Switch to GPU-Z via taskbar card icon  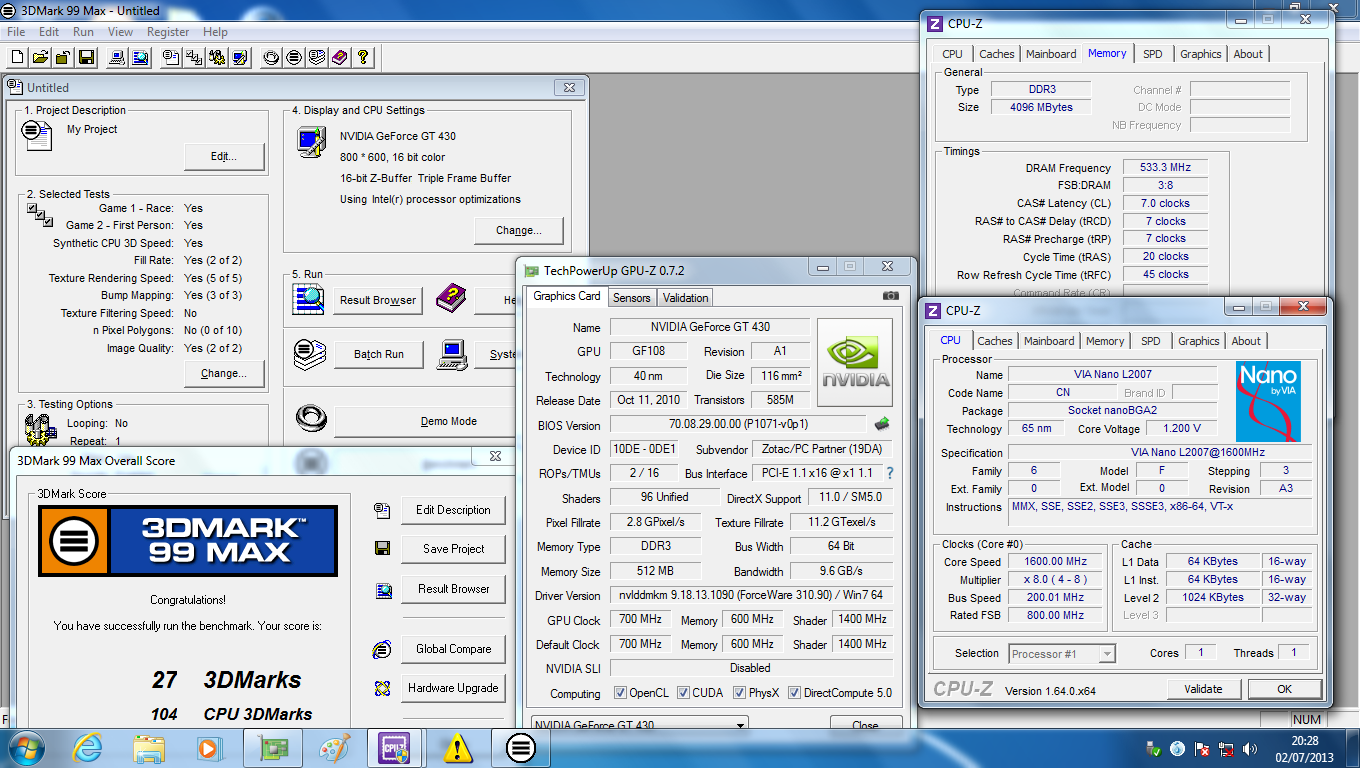pos(272,747)
